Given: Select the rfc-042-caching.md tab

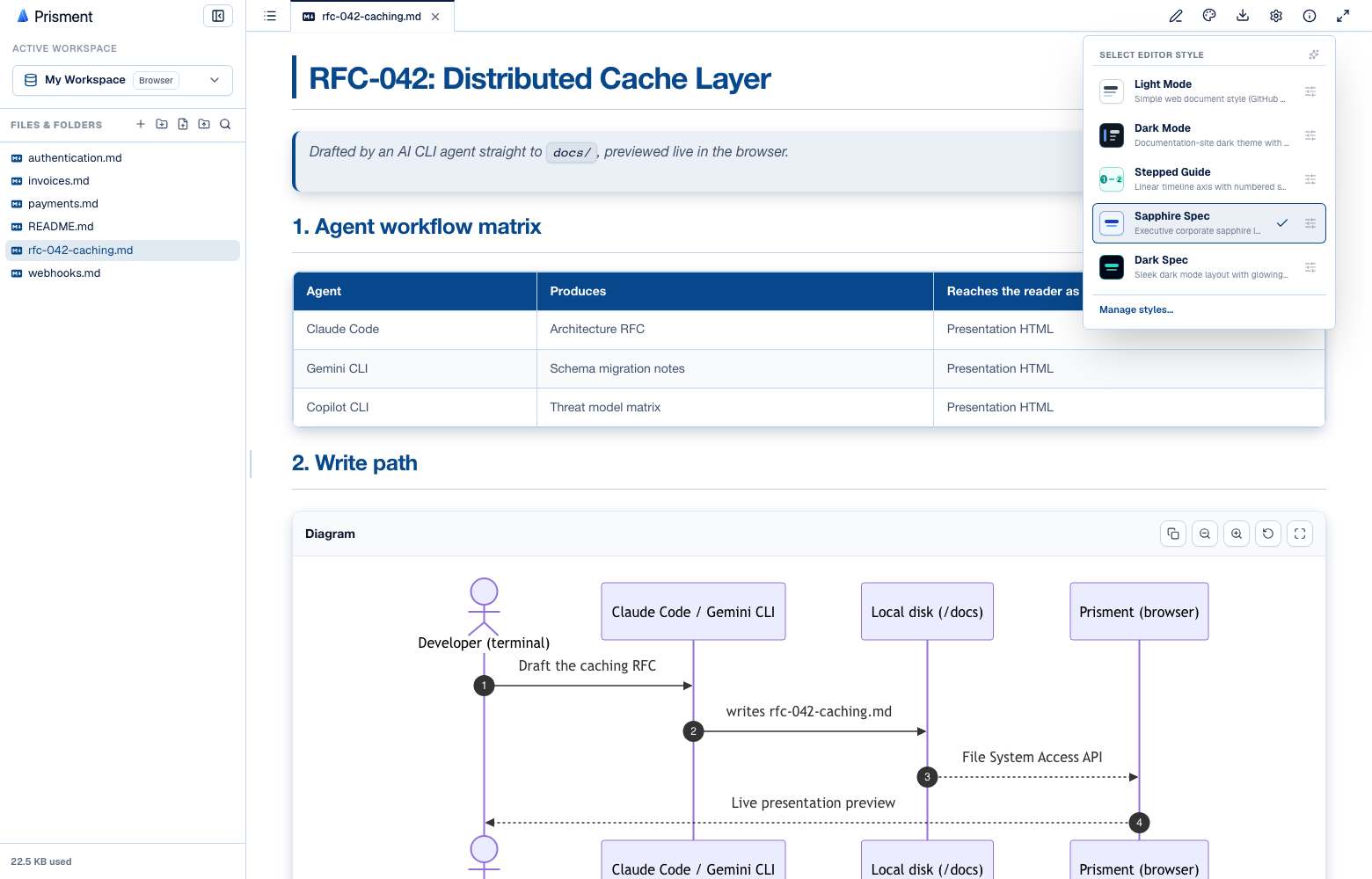Looking at the screenshot, I should click(372, 17).
